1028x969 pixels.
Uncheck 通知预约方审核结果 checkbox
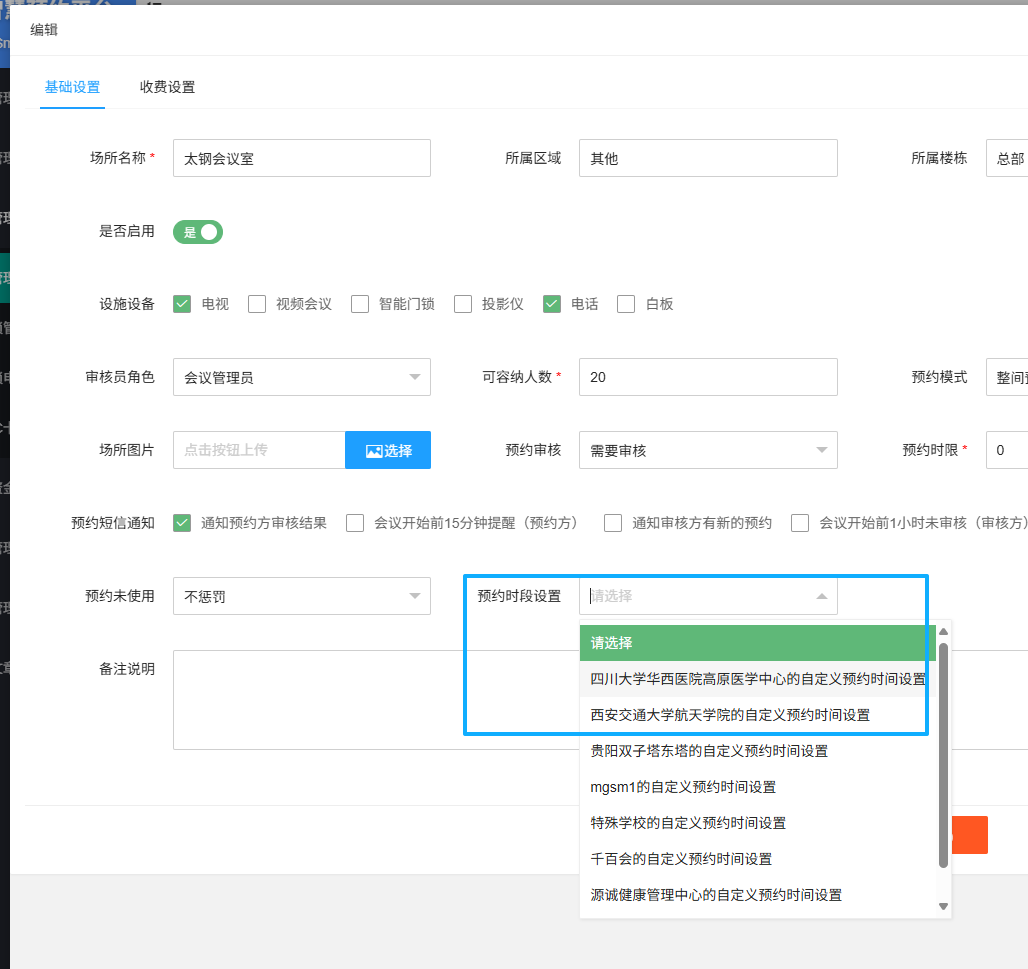tap(182, 523)
